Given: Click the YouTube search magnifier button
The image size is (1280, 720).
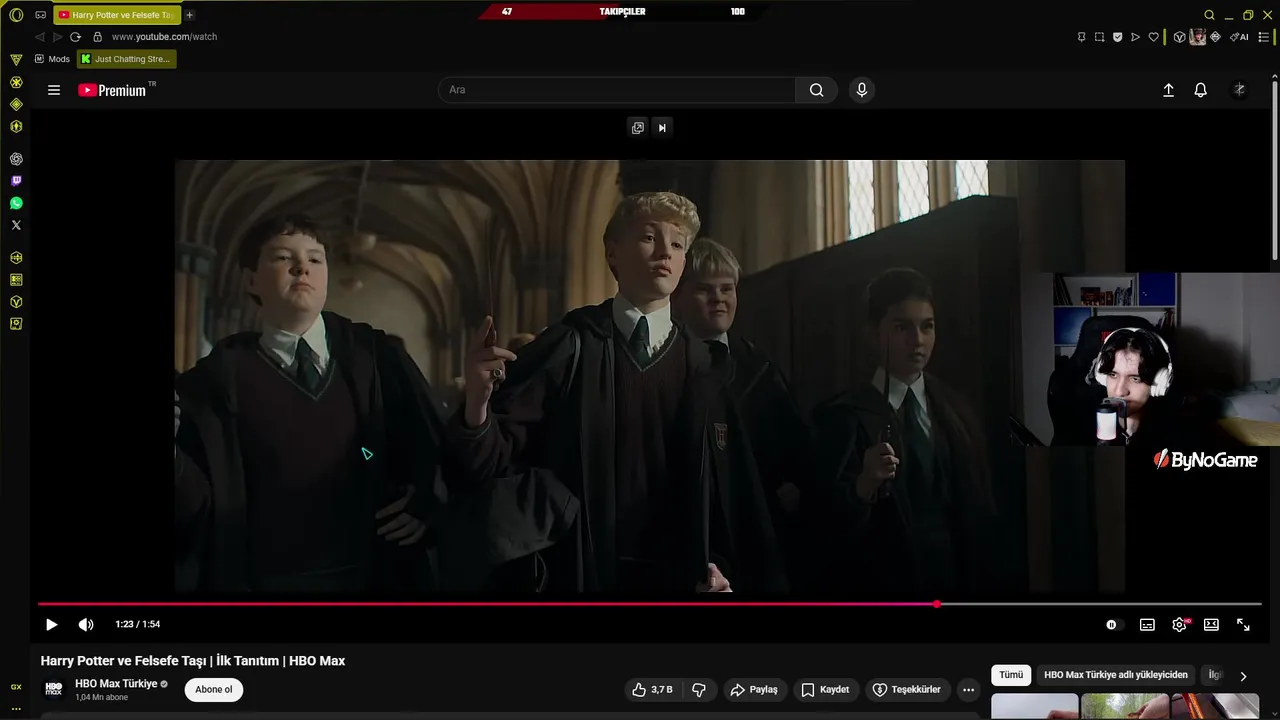Looking at the screenshot, I should pos(817,90).
